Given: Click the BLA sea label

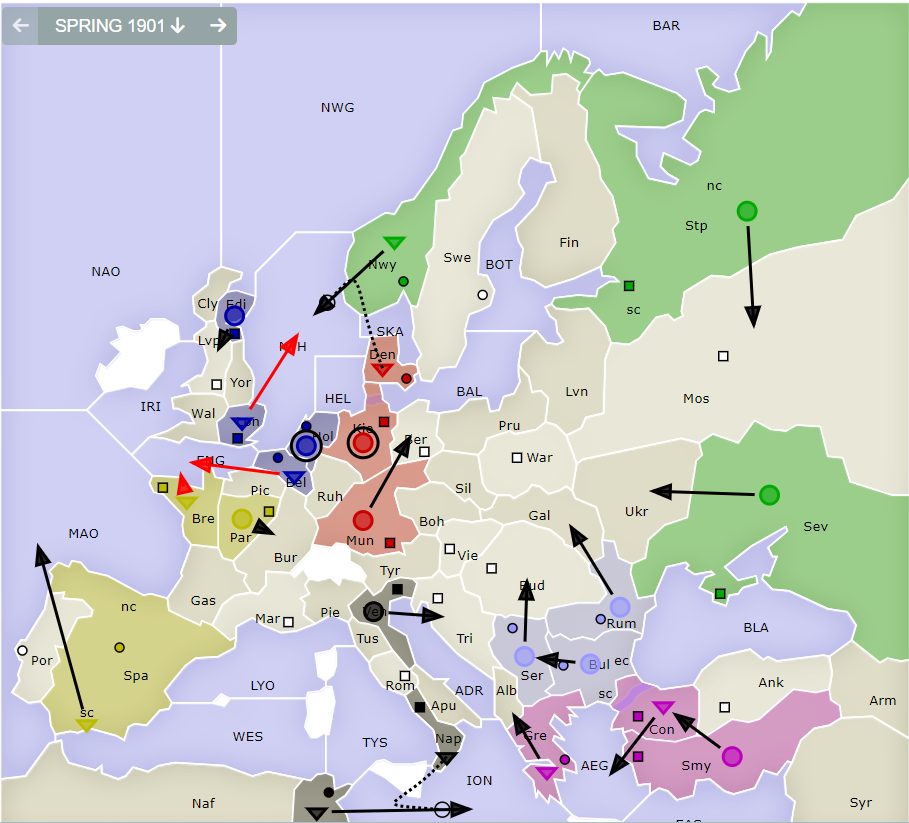Looking at the screenshot, I should pyautogui.click(x=756, y=628).
